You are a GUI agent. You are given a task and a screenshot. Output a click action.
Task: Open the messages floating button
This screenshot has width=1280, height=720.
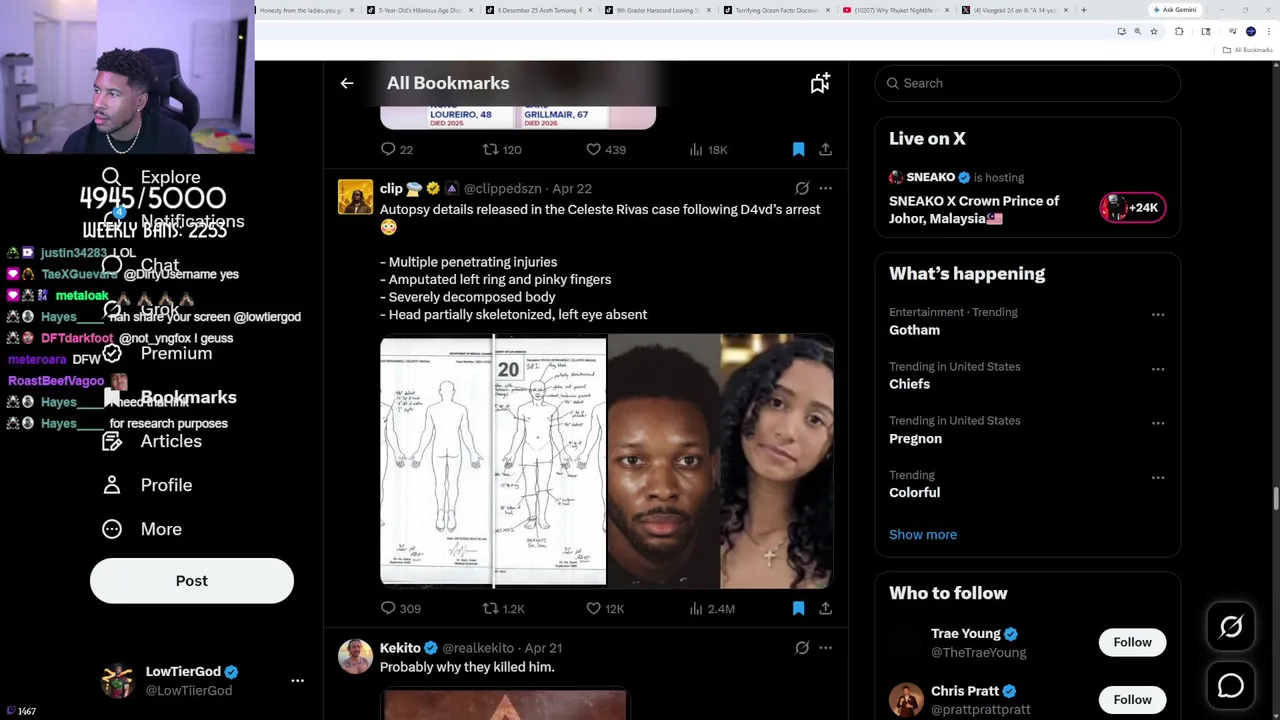coord(1231,685)
